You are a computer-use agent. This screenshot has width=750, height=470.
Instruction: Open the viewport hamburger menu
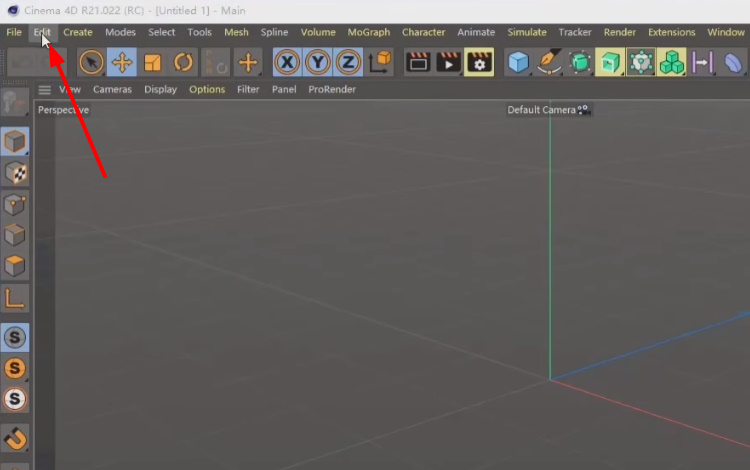tap(44, 90)
